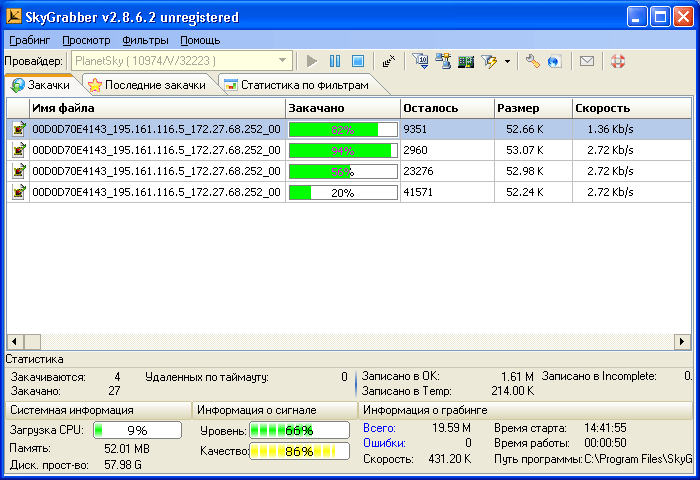The width and height of the screenshot is (700, 480).
Task: Click the Информация о грабинге panel header
Action: coord(525,410)
